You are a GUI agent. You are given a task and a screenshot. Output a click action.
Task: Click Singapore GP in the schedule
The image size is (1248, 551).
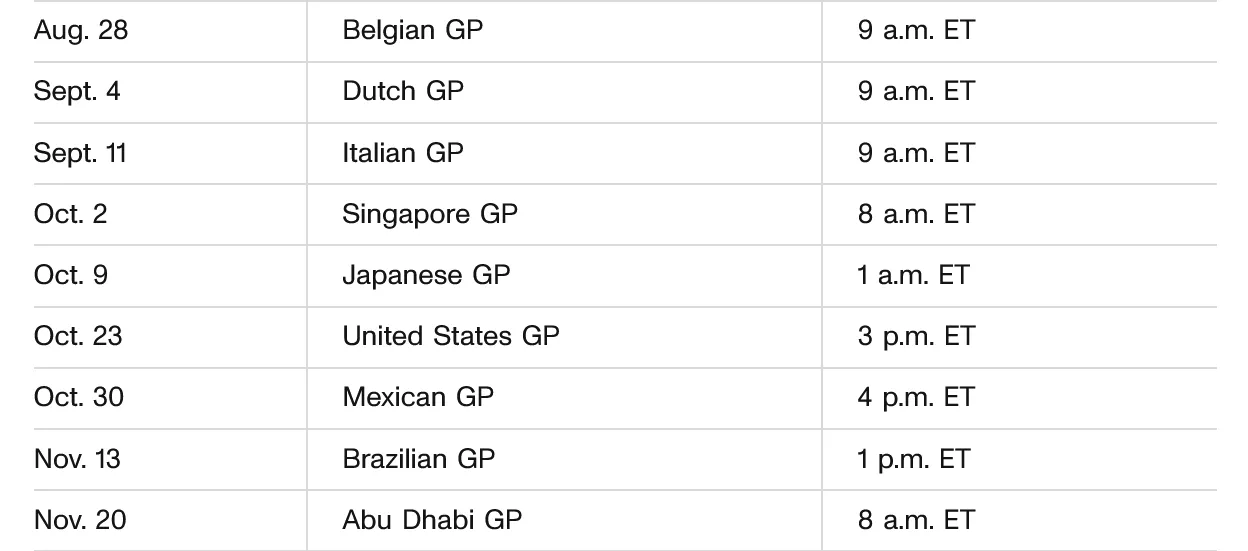click(x=430, y=214)
